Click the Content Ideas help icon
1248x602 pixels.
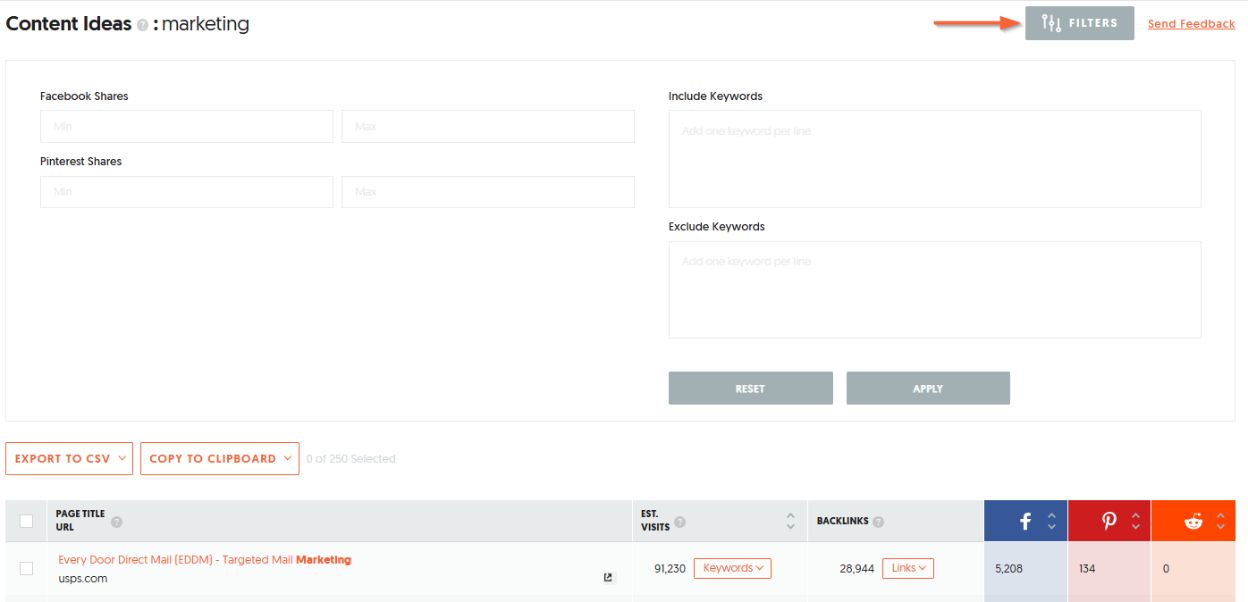(x=142, y=25)
